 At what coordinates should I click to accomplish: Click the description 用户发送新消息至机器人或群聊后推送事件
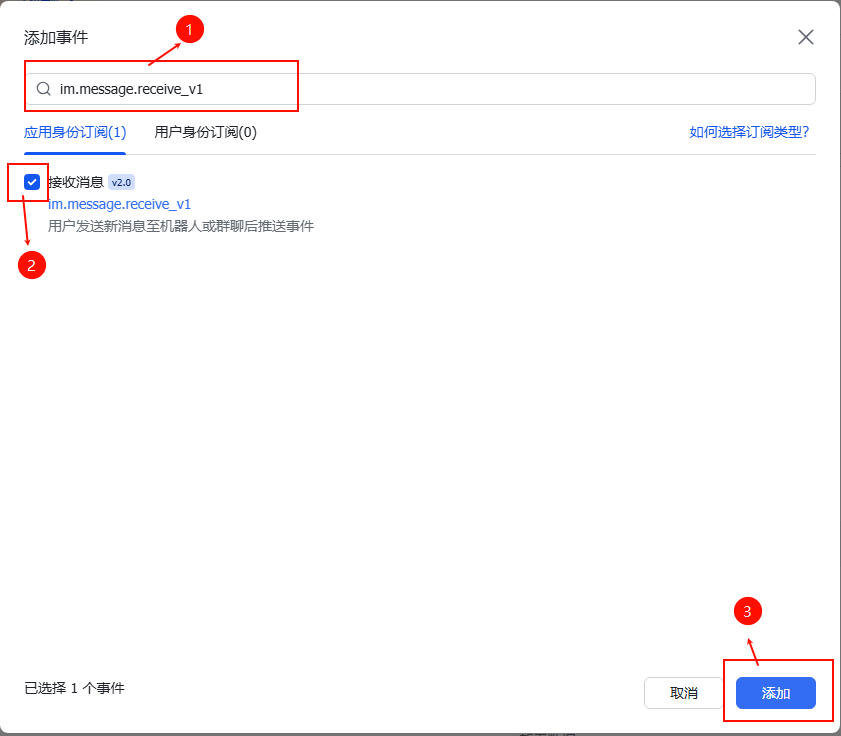pyautogui.click(x=181, y=226)
